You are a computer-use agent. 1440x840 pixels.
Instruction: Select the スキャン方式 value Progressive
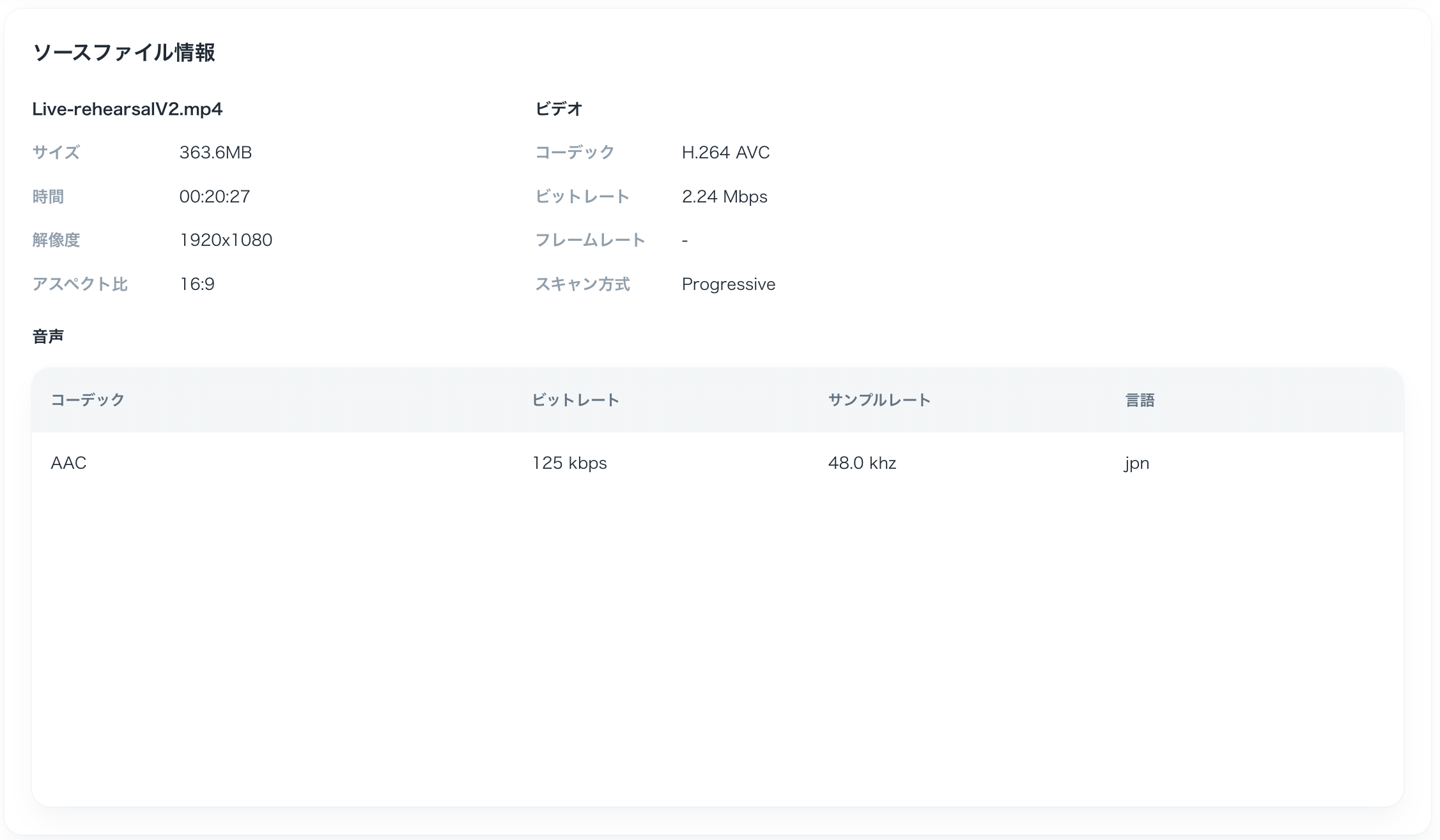pyautogui.click(x=729, y=284)
